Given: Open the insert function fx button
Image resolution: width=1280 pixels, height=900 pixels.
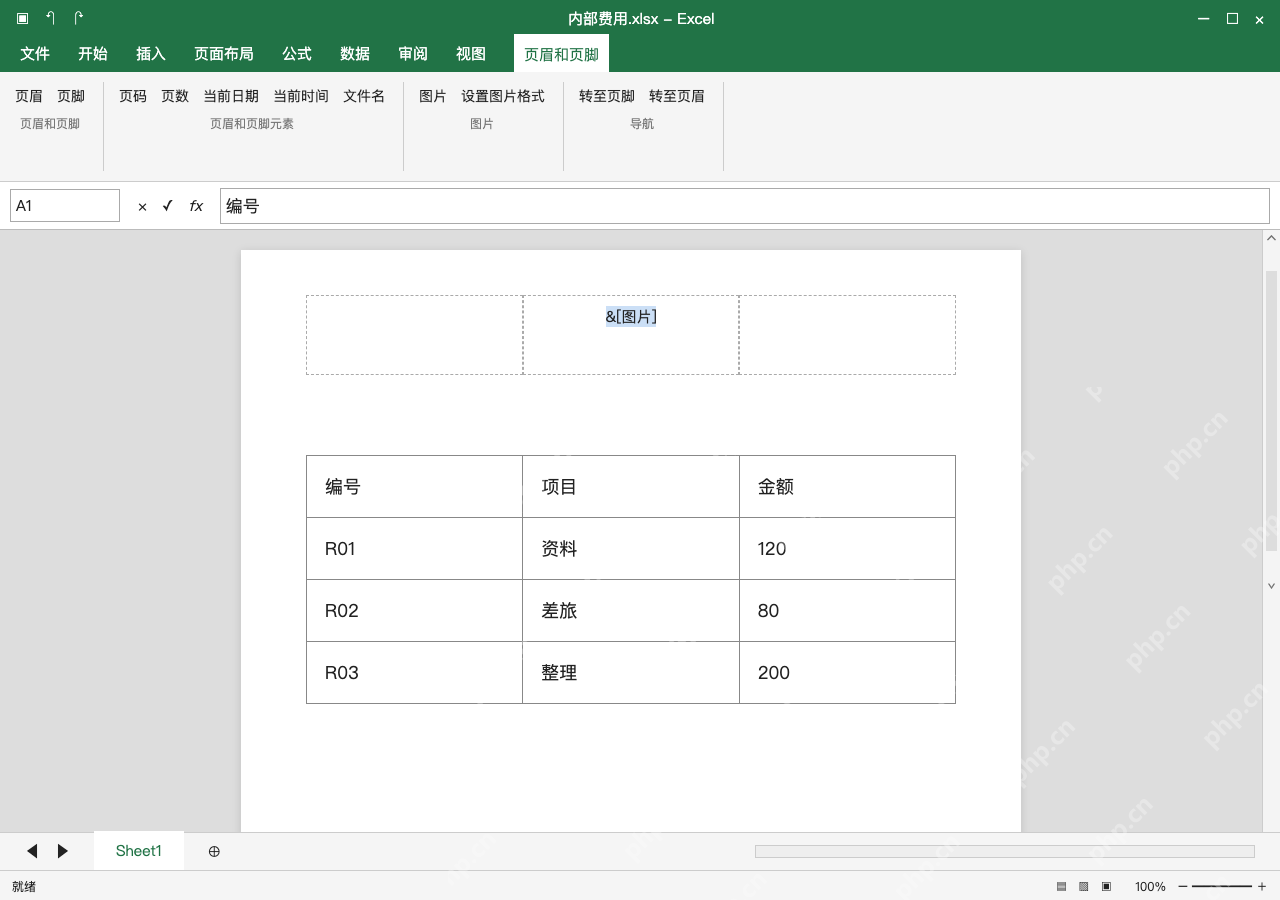Looking at the screenshot, I should 196,206.
